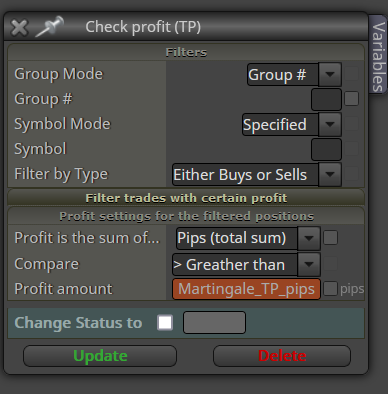This screenshot has width=388, height=394.
Task: Open the Profit is the sum of dropdown
Action: [248, 238]
